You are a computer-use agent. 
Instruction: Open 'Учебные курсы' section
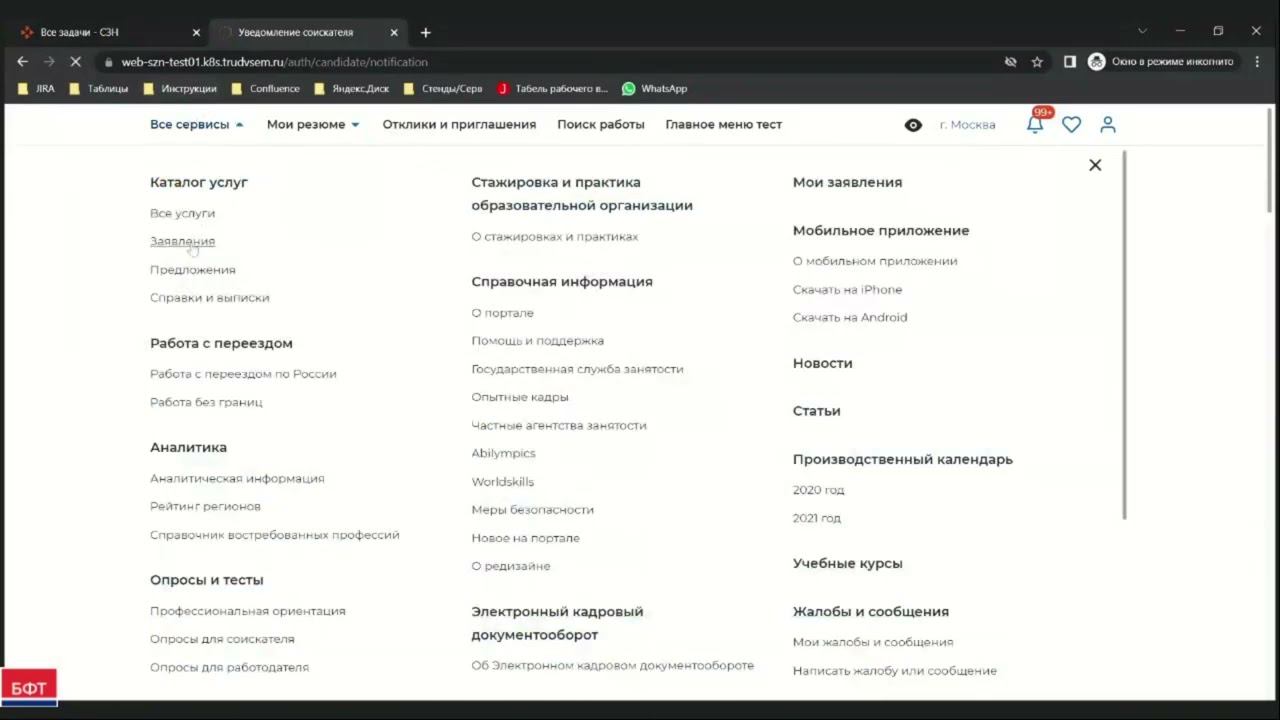click(848, 563)
